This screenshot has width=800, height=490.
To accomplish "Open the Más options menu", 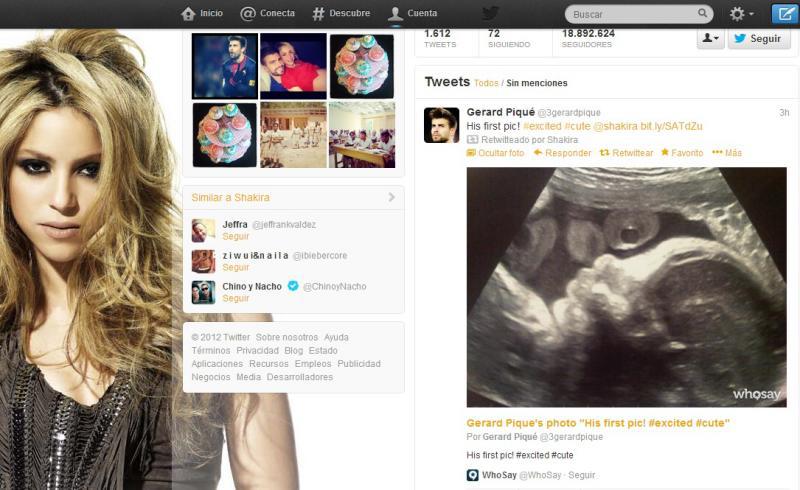I will point(727,153).
